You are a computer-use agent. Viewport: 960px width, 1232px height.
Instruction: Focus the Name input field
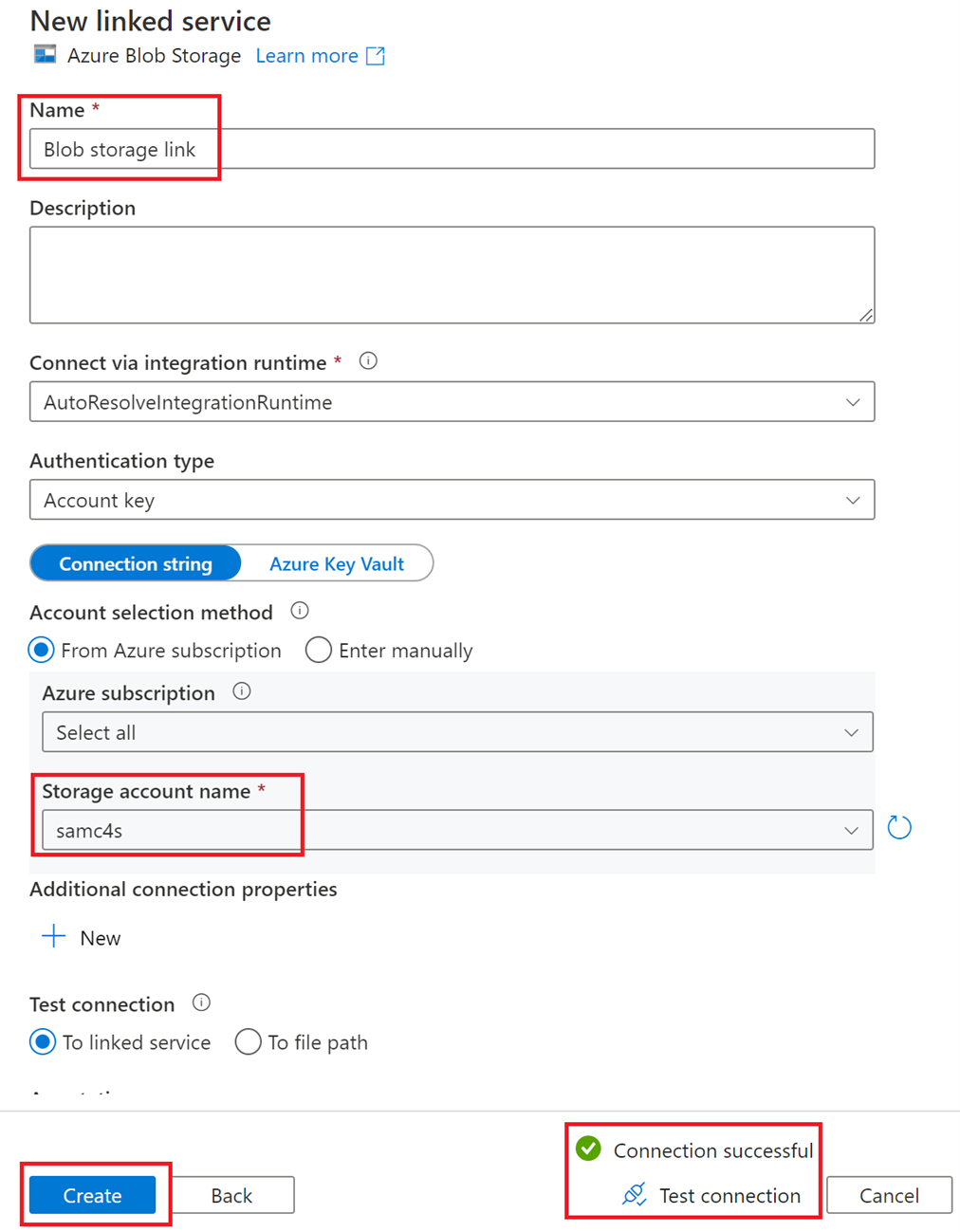tap(452, 149)
